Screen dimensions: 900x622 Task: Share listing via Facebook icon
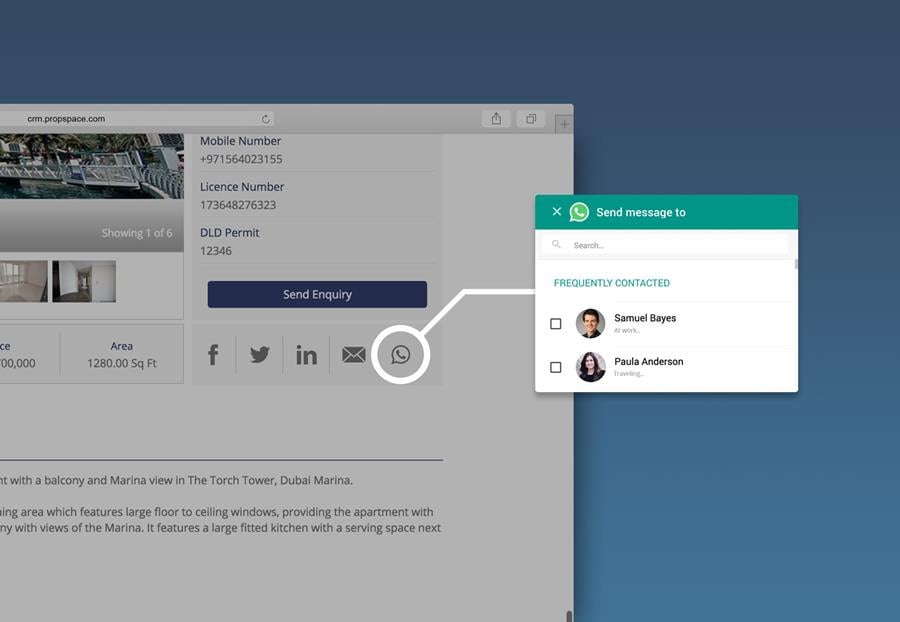213,355
